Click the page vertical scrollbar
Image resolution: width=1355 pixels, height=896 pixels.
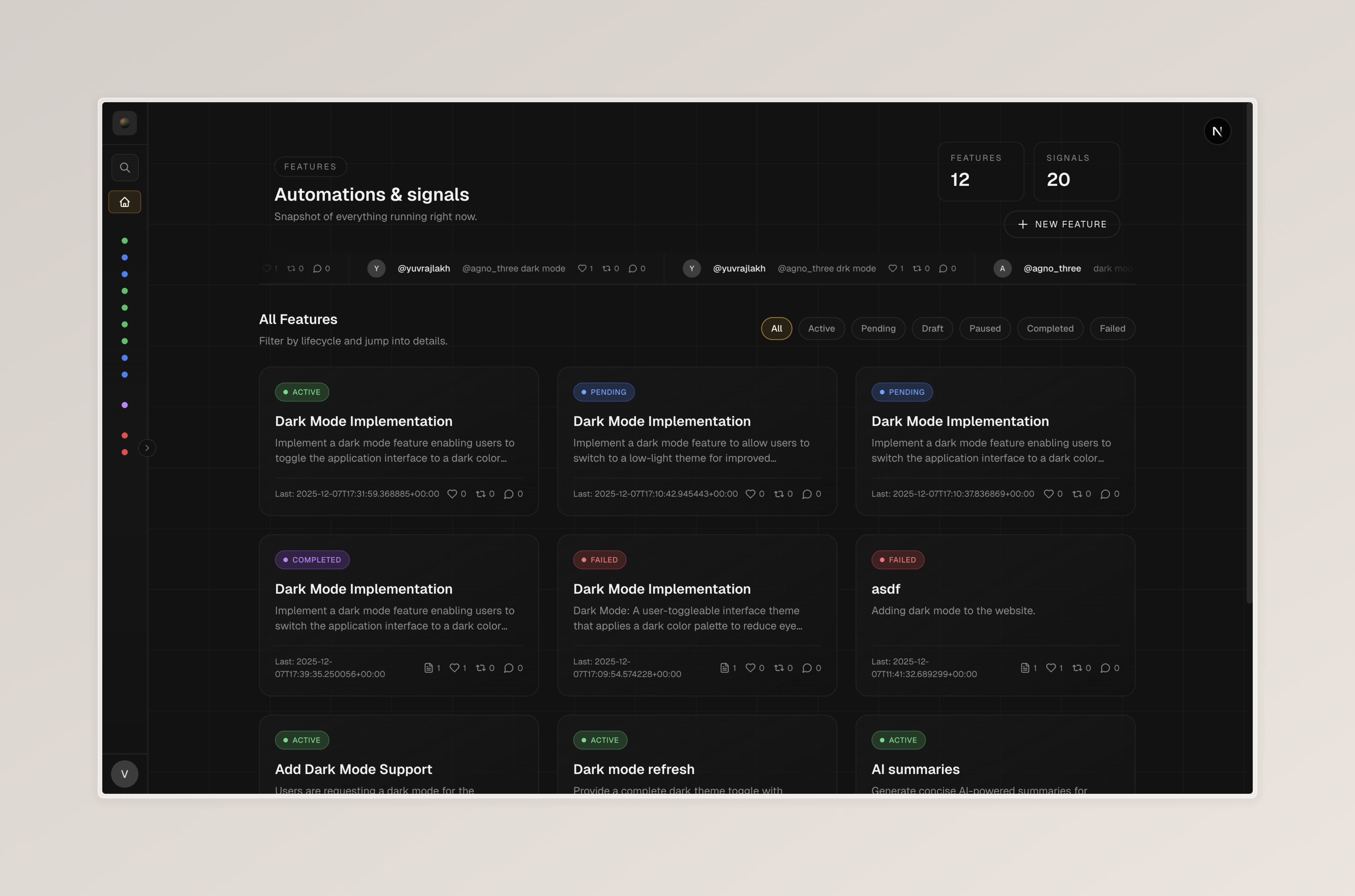pyautogui.click(x=1249, y=352)
